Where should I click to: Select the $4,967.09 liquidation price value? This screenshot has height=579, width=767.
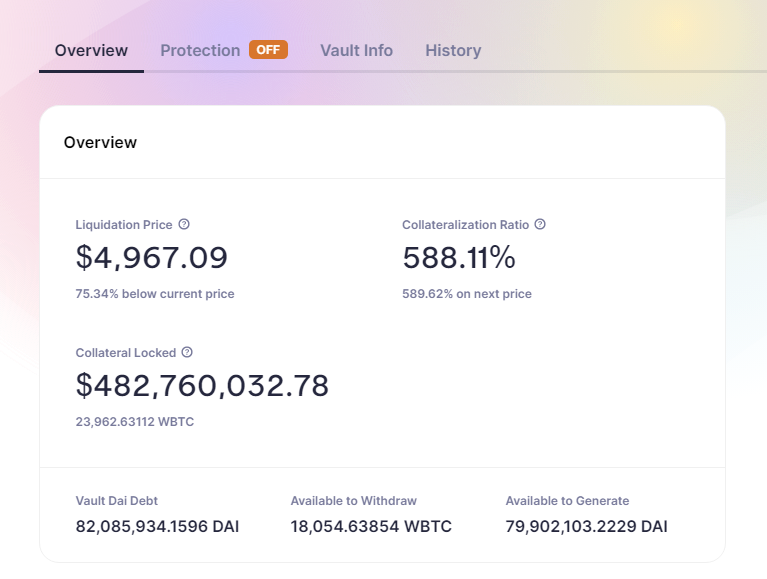(x=152, y=258)
